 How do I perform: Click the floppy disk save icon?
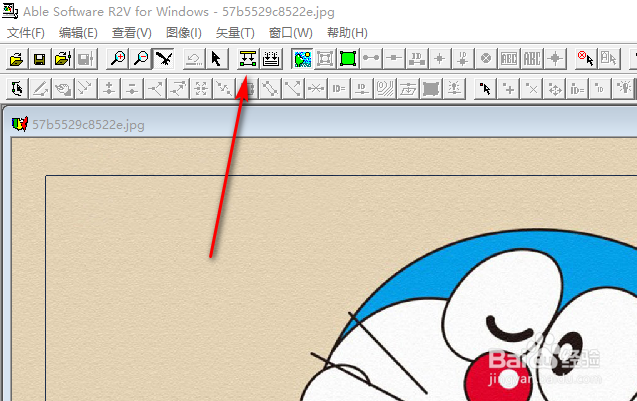[x=39, y=59]
